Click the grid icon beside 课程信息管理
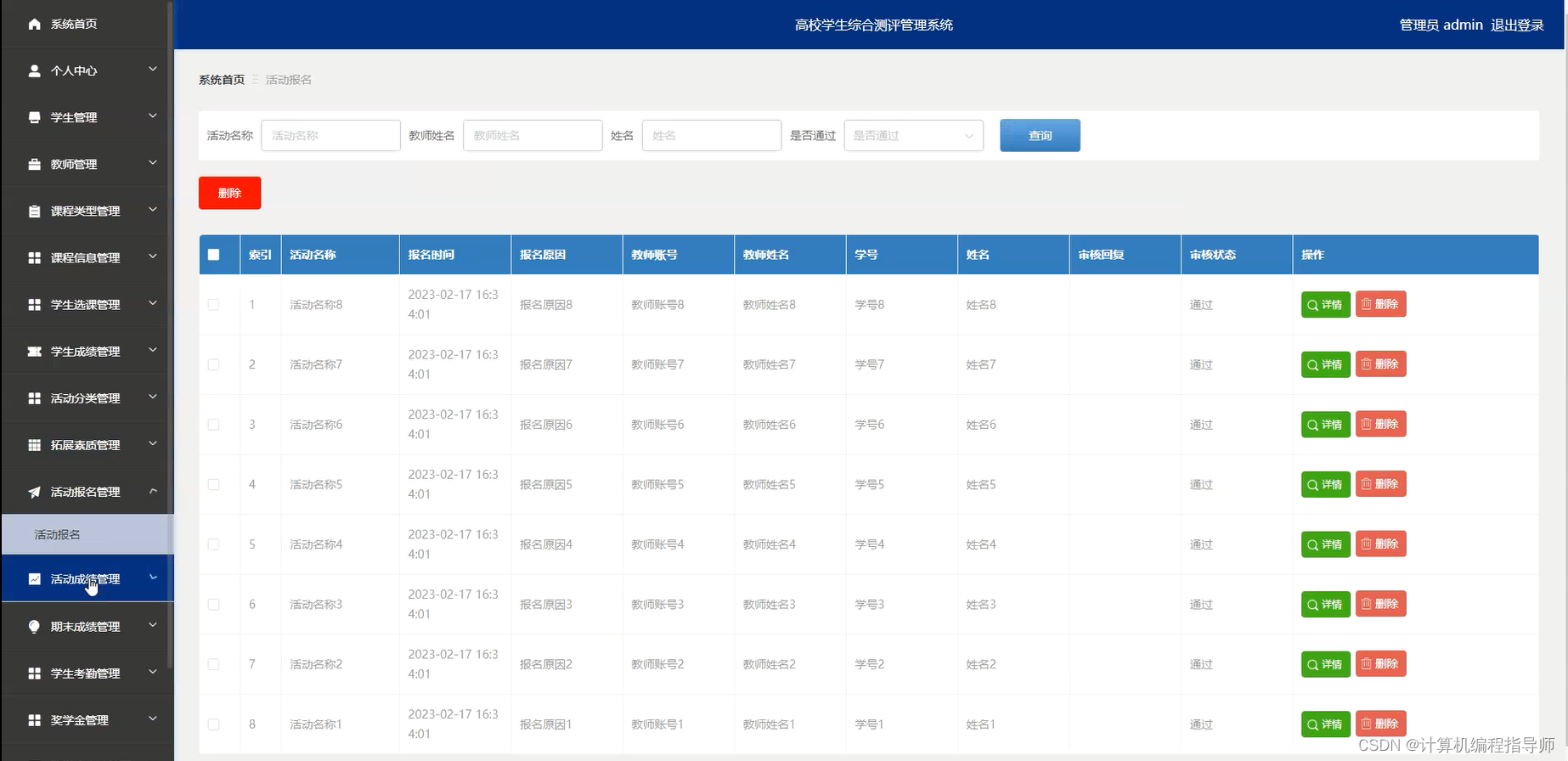The width and height of the screenshot is (1568, 761). point(34,257)
